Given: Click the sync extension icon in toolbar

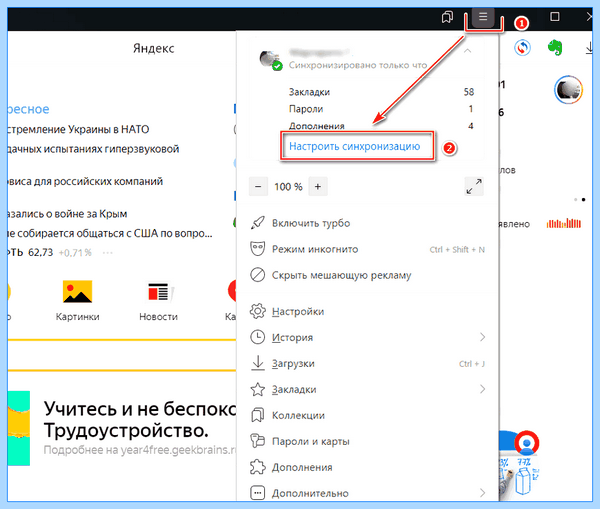Looking at the screenshot, I should 522,48.
